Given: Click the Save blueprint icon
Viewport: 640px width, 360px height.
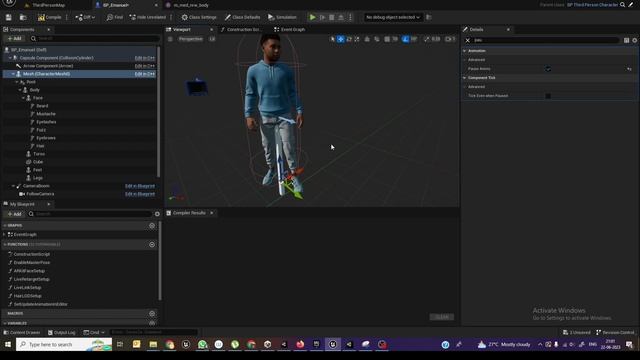Looking at the screenshot, I should pos(9,17).
